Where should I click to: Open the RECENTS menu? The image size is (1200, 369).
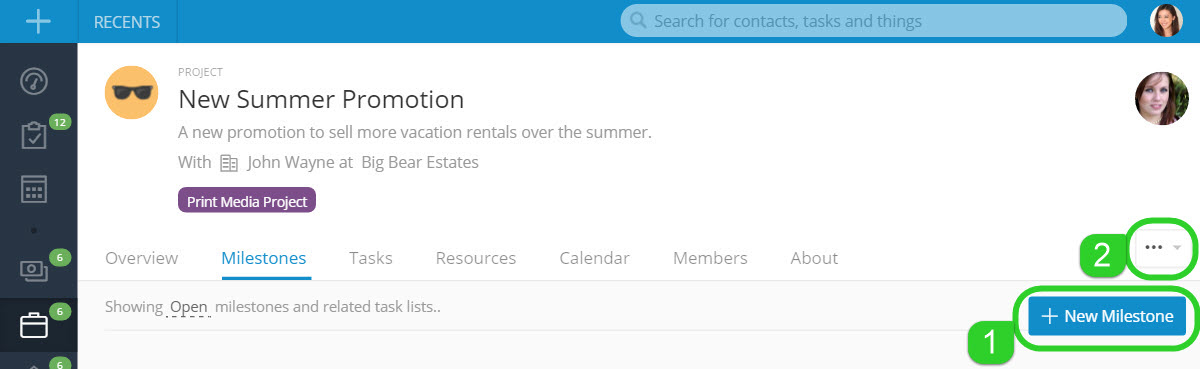tap(128, 21)
